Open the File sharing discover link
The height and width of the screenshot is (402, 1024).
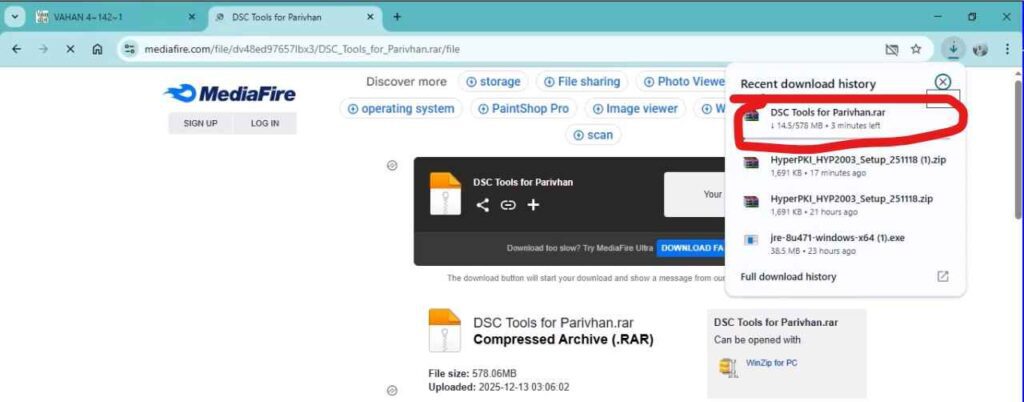click(582, 82)
